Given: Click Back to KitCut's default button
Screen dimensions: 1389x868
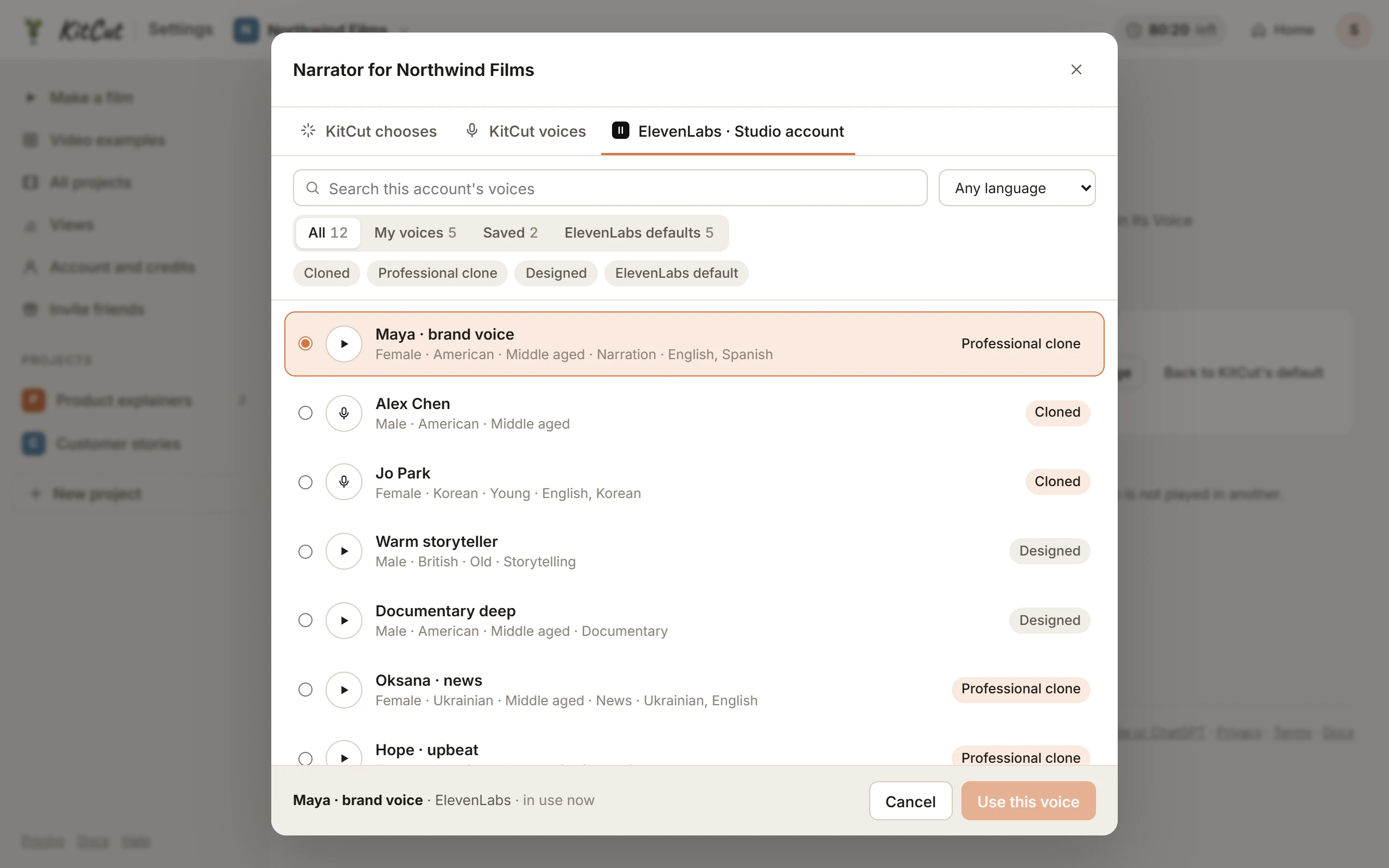Looking at the screenshot, I should (1243, 373).
